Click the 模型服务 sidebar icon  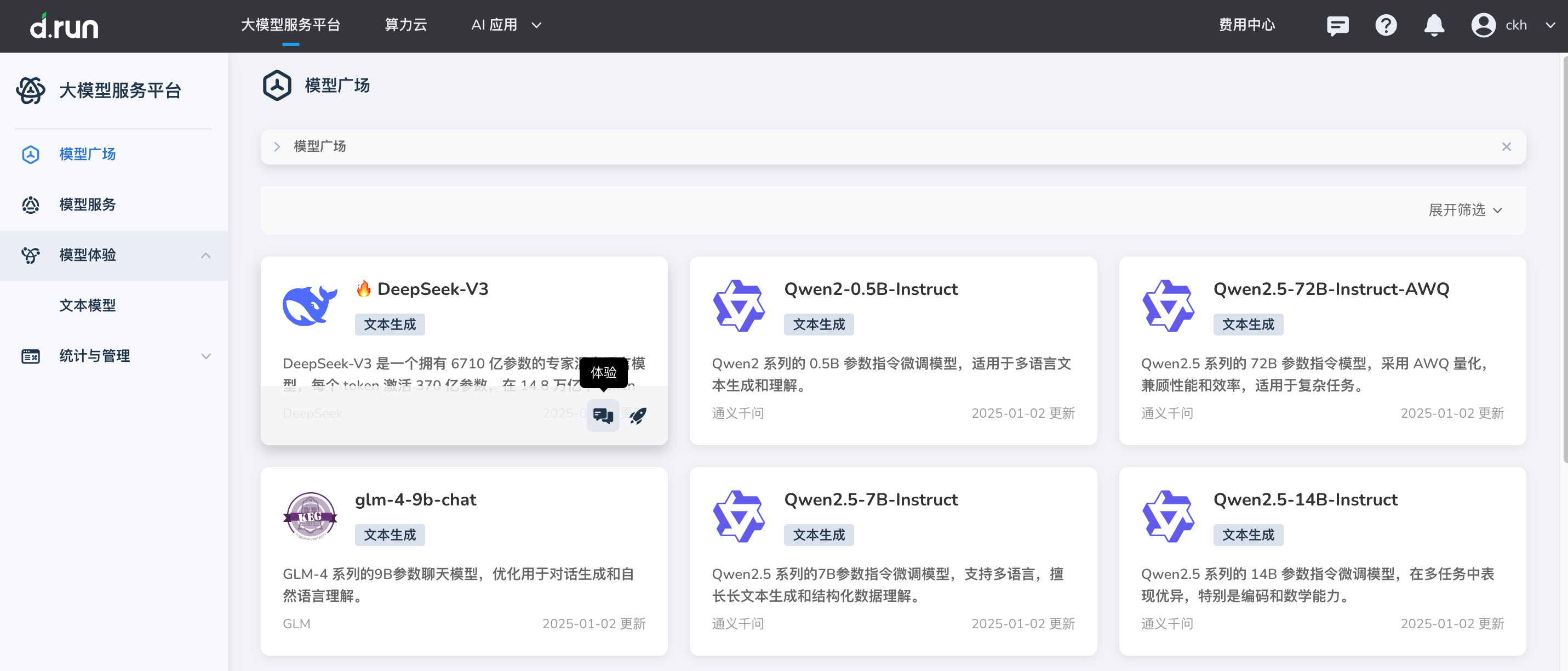point(31,204)
